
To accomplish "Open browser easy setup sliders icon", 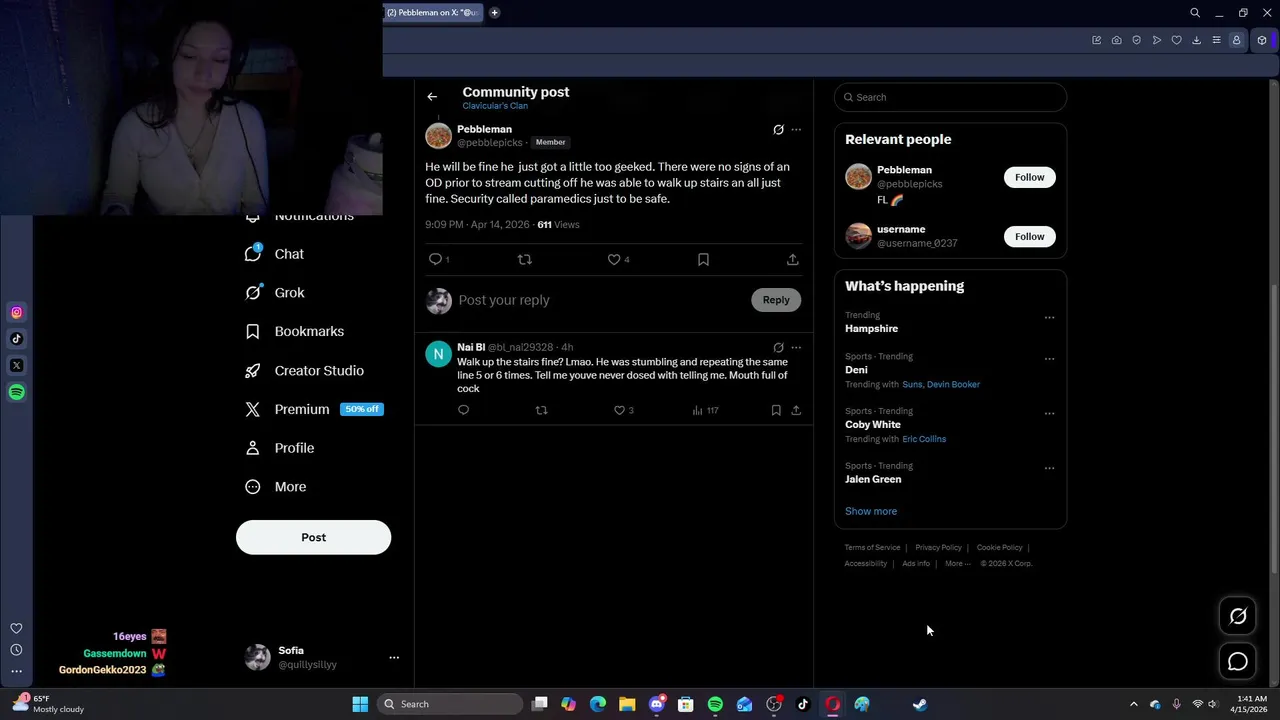I will 1216,40.
